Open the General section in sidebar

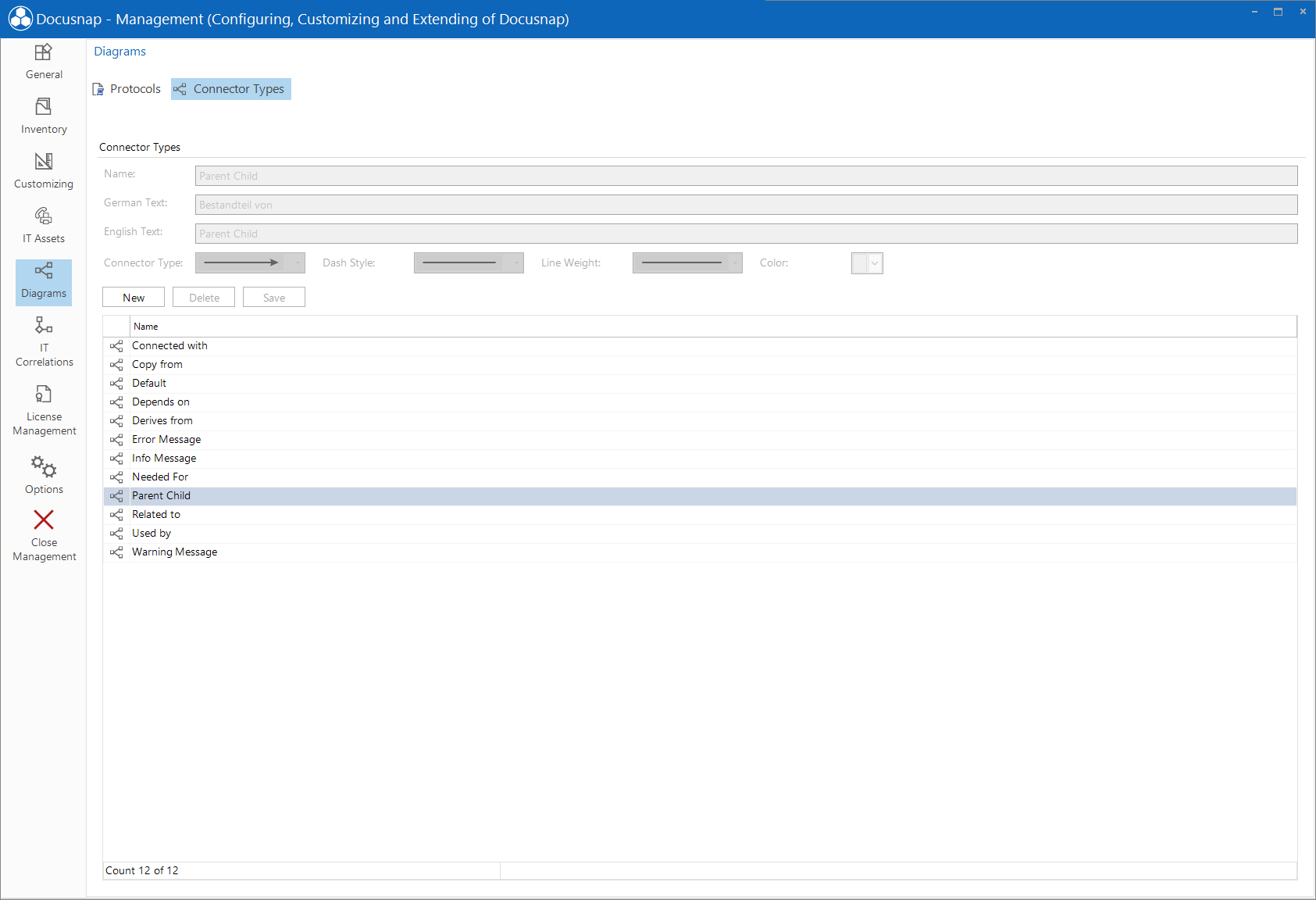[x=44, y=62]
